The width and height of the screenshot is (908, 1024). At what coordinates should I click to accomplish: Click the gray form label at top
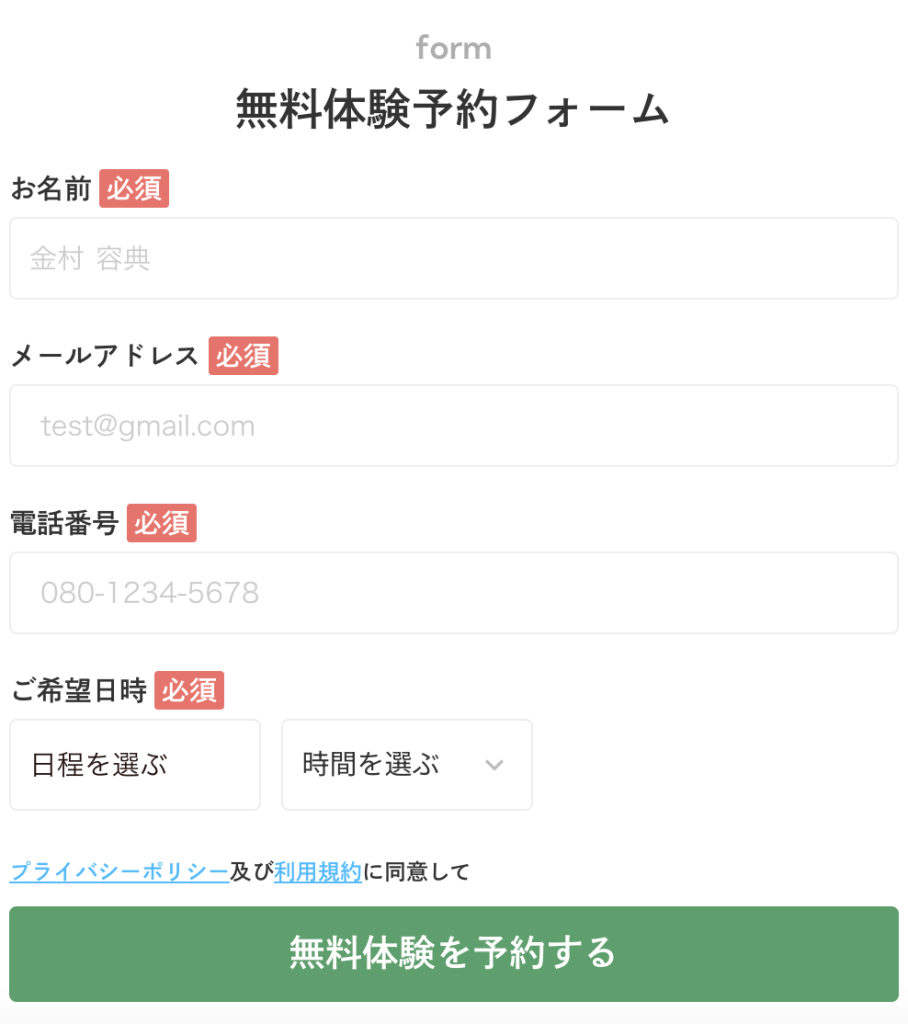[x=453, y=47]
